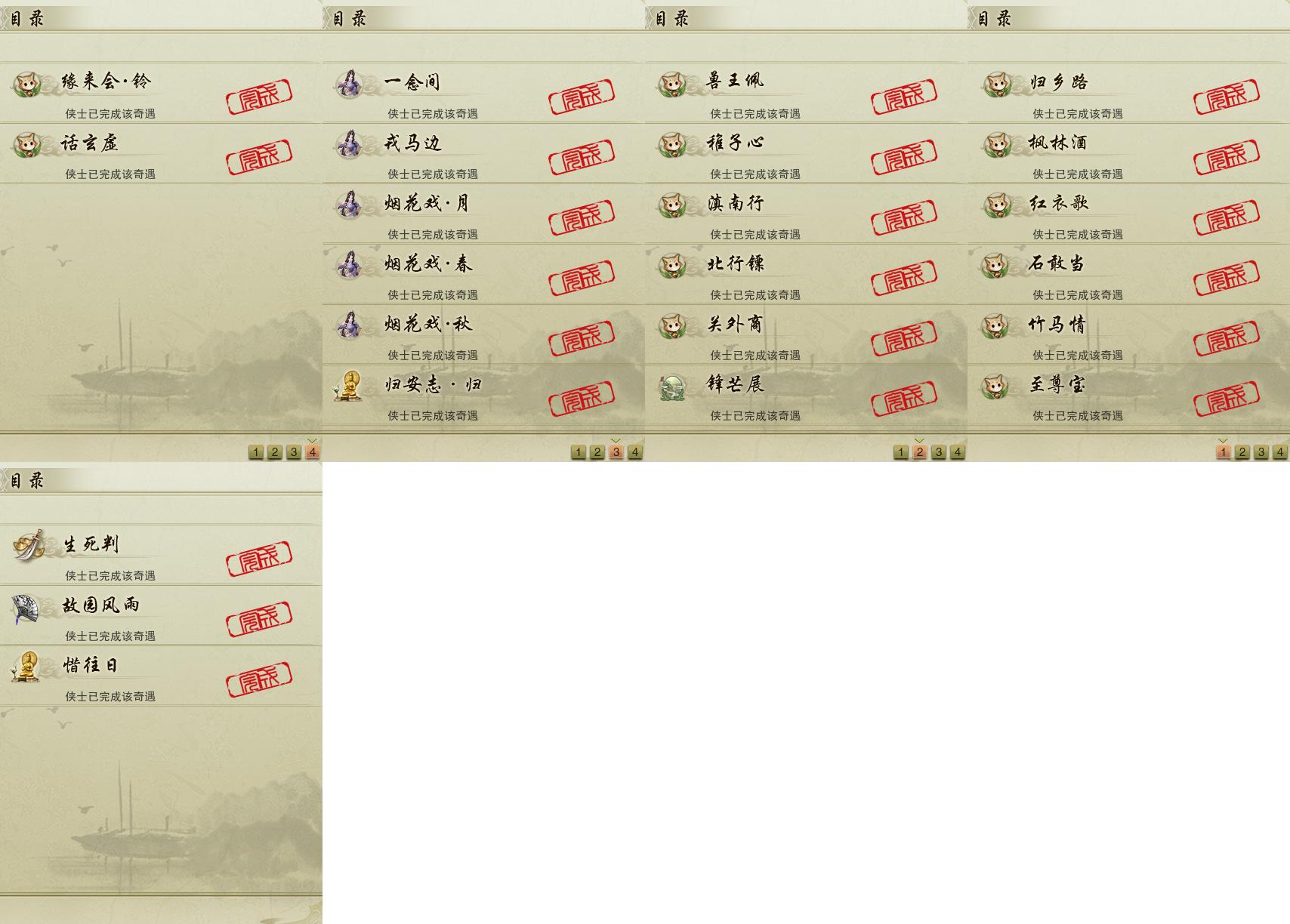Click the lady portrait icon next to 一念间
The height and width of the screenshot is (924, 1290).
point(350,84)
